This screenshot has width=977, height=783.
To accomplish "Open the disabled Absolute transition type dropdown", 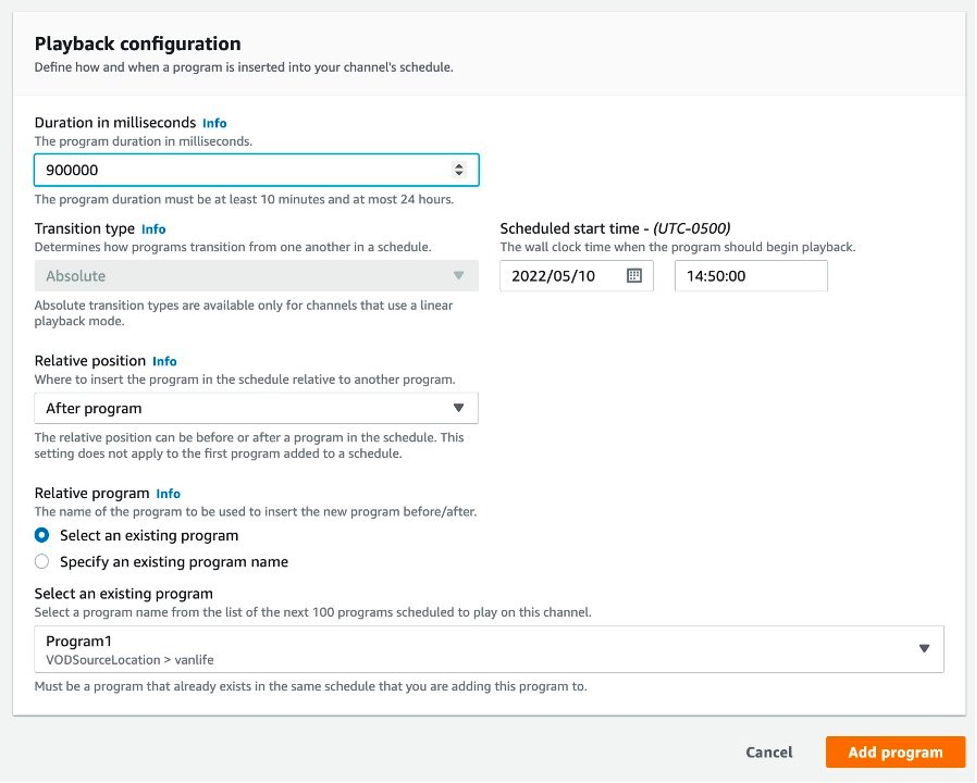I will pyautogui.click(x=255, y=276).
